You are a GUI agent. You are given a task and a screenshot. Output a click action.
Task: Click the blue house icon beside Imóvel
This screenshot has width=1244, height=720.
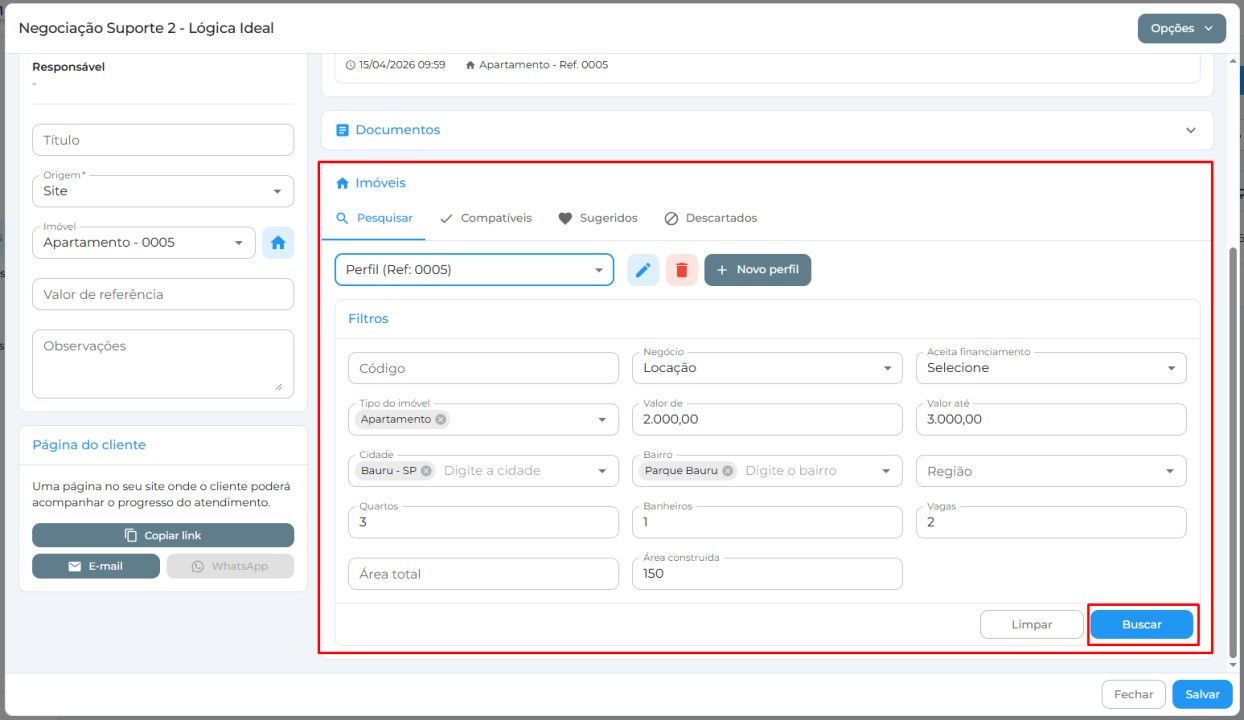pyautogui.click(x=278, y=242)
